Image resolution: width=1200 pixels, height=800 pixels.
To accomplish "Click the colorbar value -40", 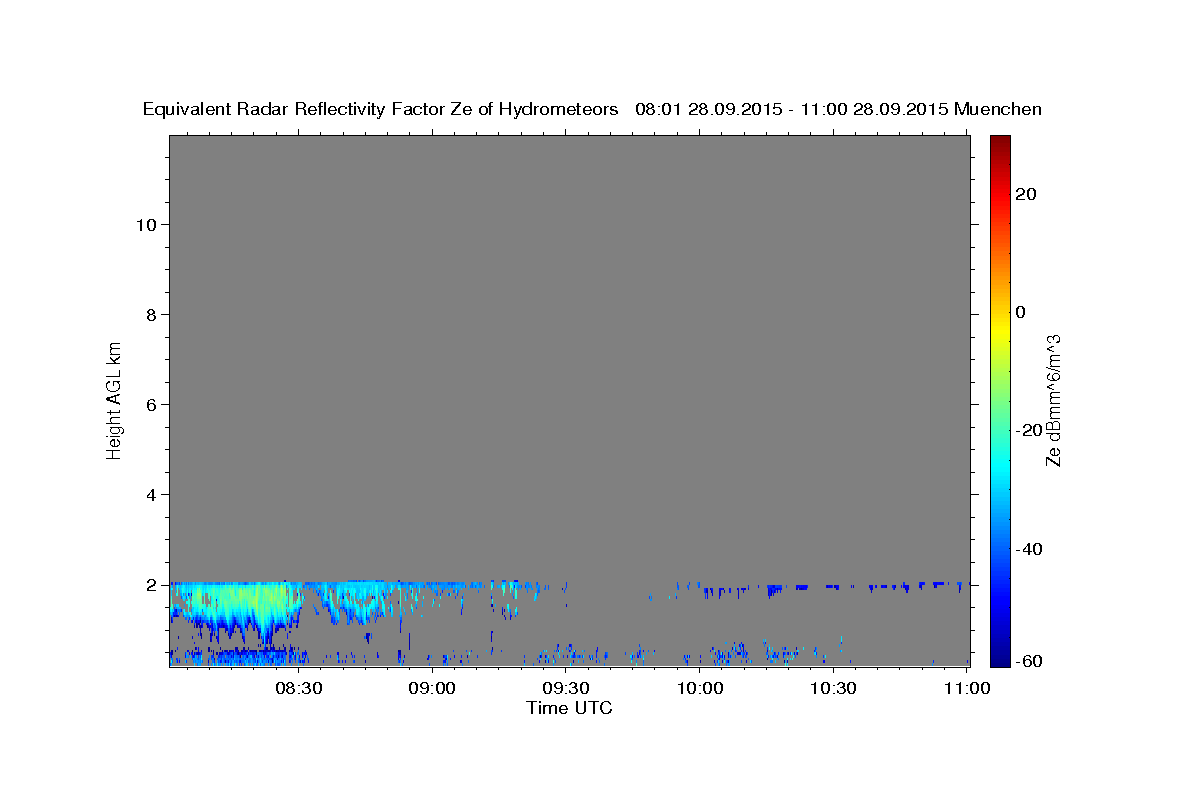I will pyautogui.click(x=1029, y=549).
